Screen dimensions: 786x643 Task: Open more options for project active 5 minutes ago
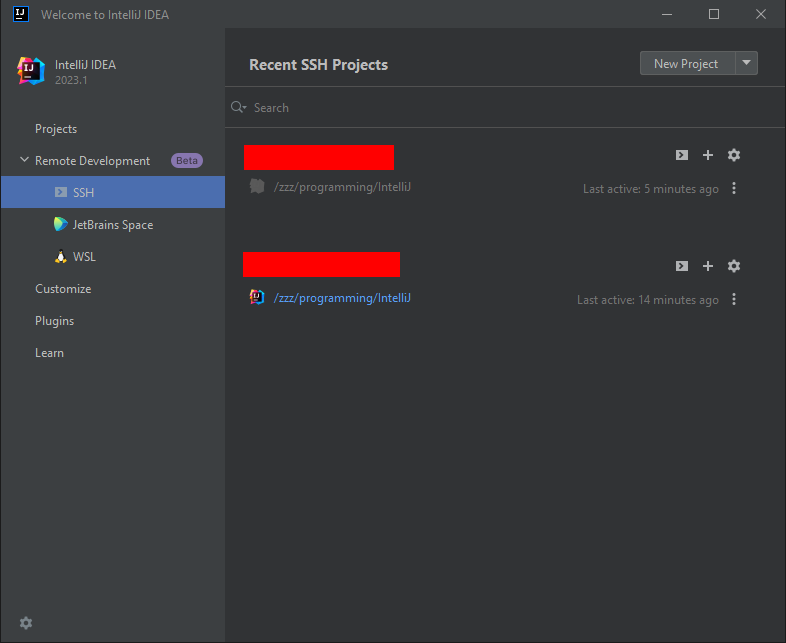(734, 188)
